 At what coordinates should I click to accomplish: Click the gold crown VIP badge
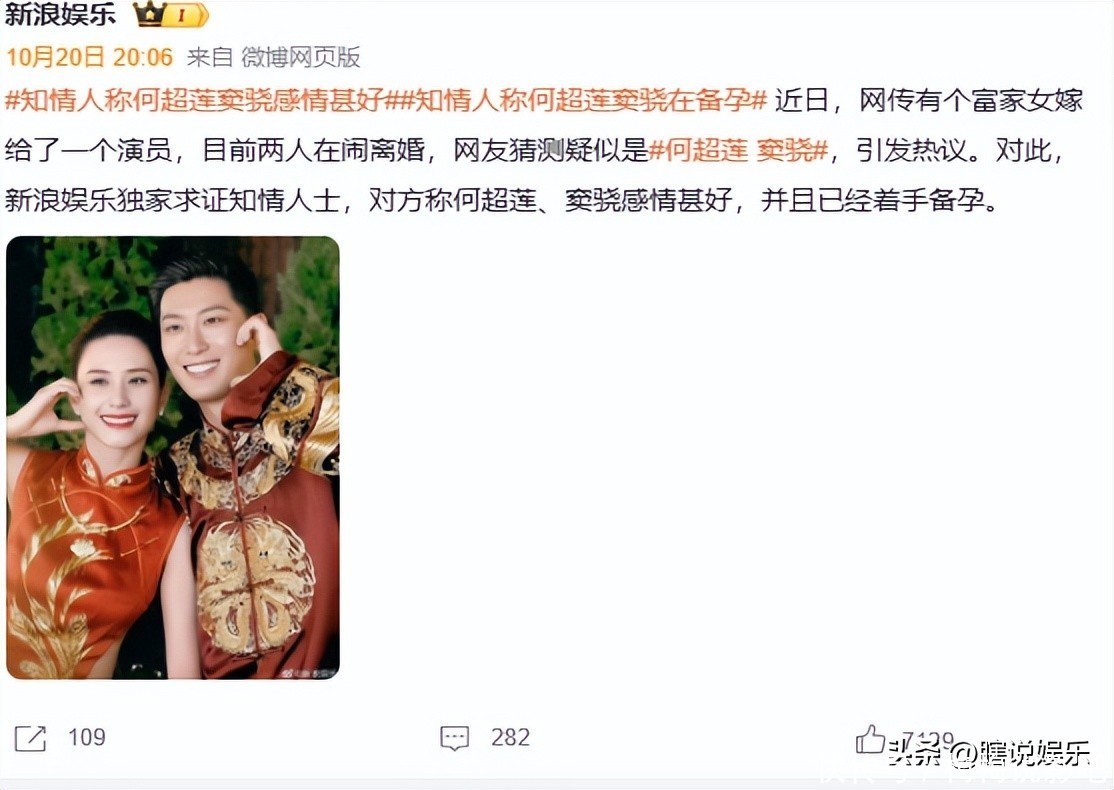[x=151, y=14]
